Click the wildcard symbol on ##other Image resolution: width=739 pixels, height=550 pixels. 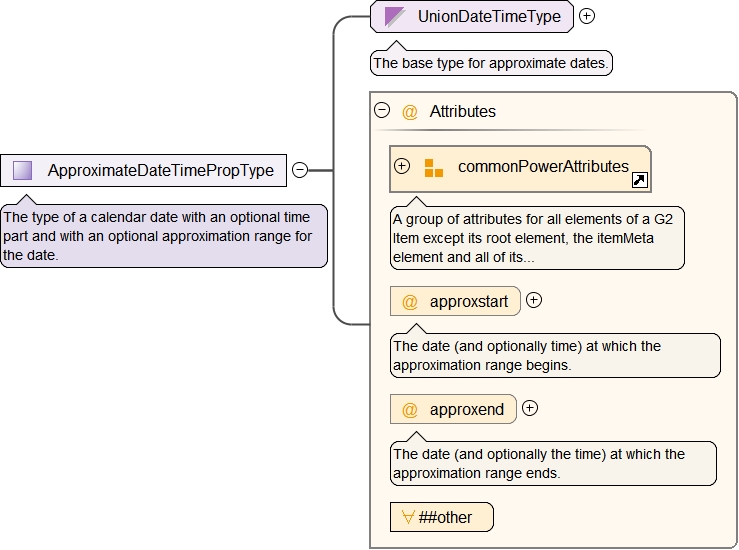click(408, 517)
